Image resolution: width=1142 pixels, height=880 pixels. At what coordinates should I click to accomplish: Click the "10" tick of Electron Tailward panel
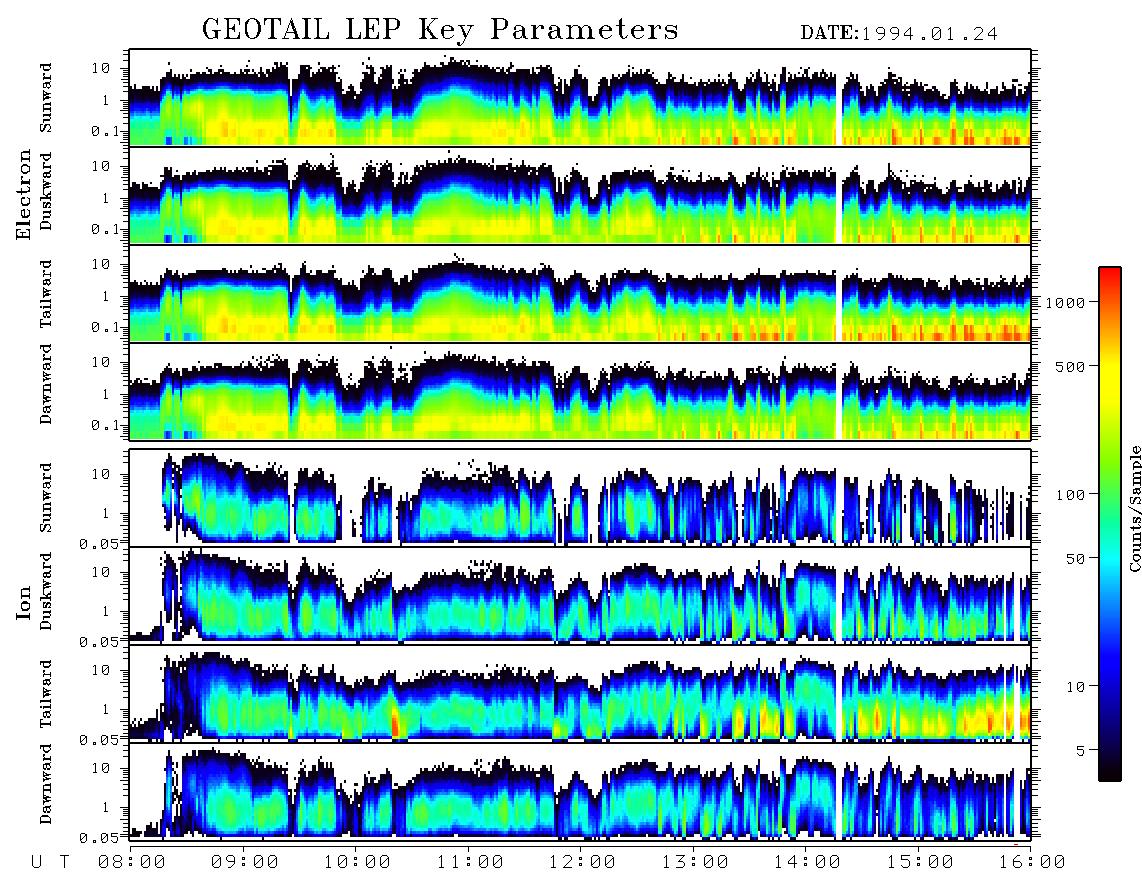click(101, 264)
